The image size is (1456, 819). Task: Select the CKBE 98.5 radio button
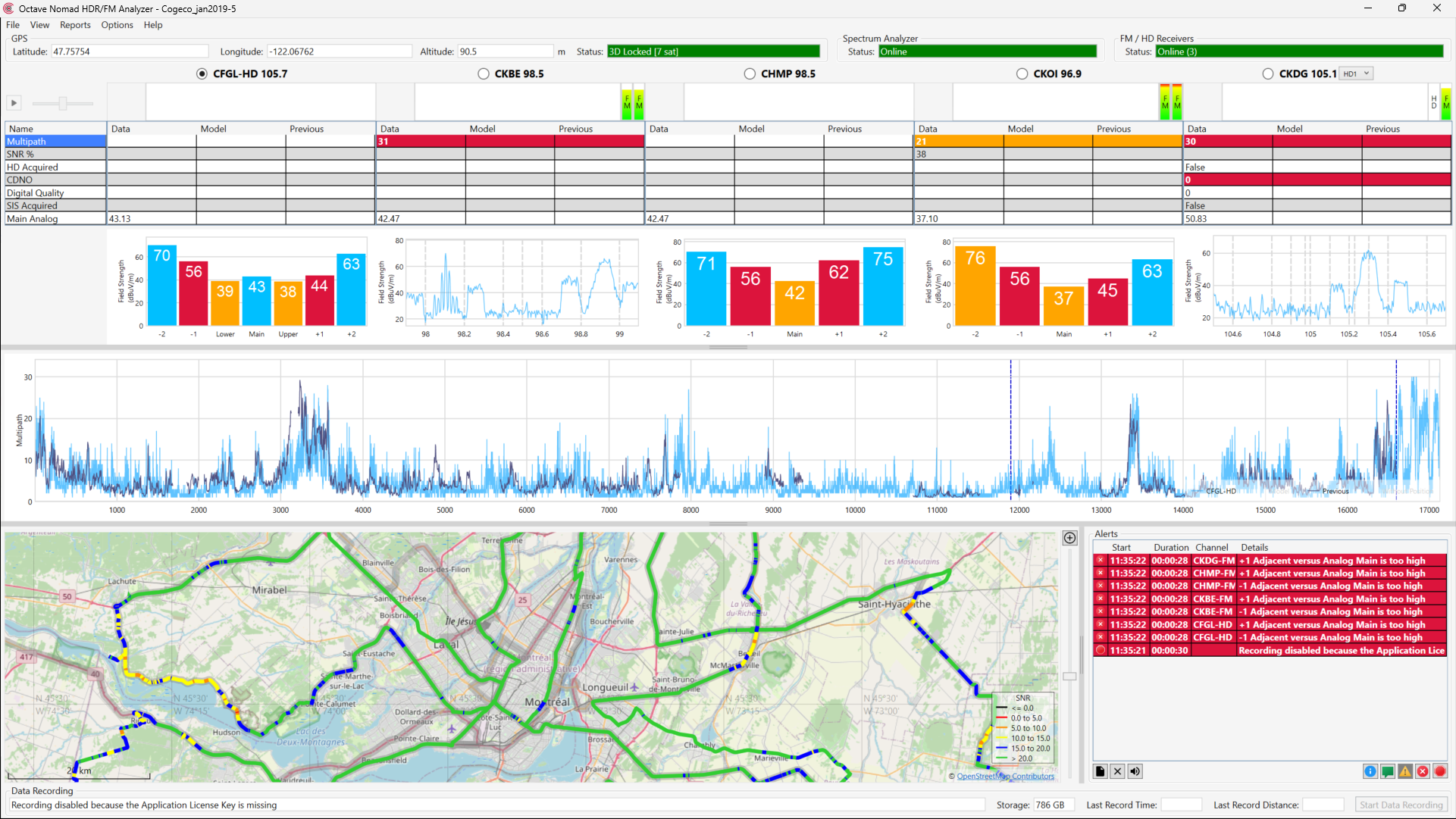(x=484, y=73)
